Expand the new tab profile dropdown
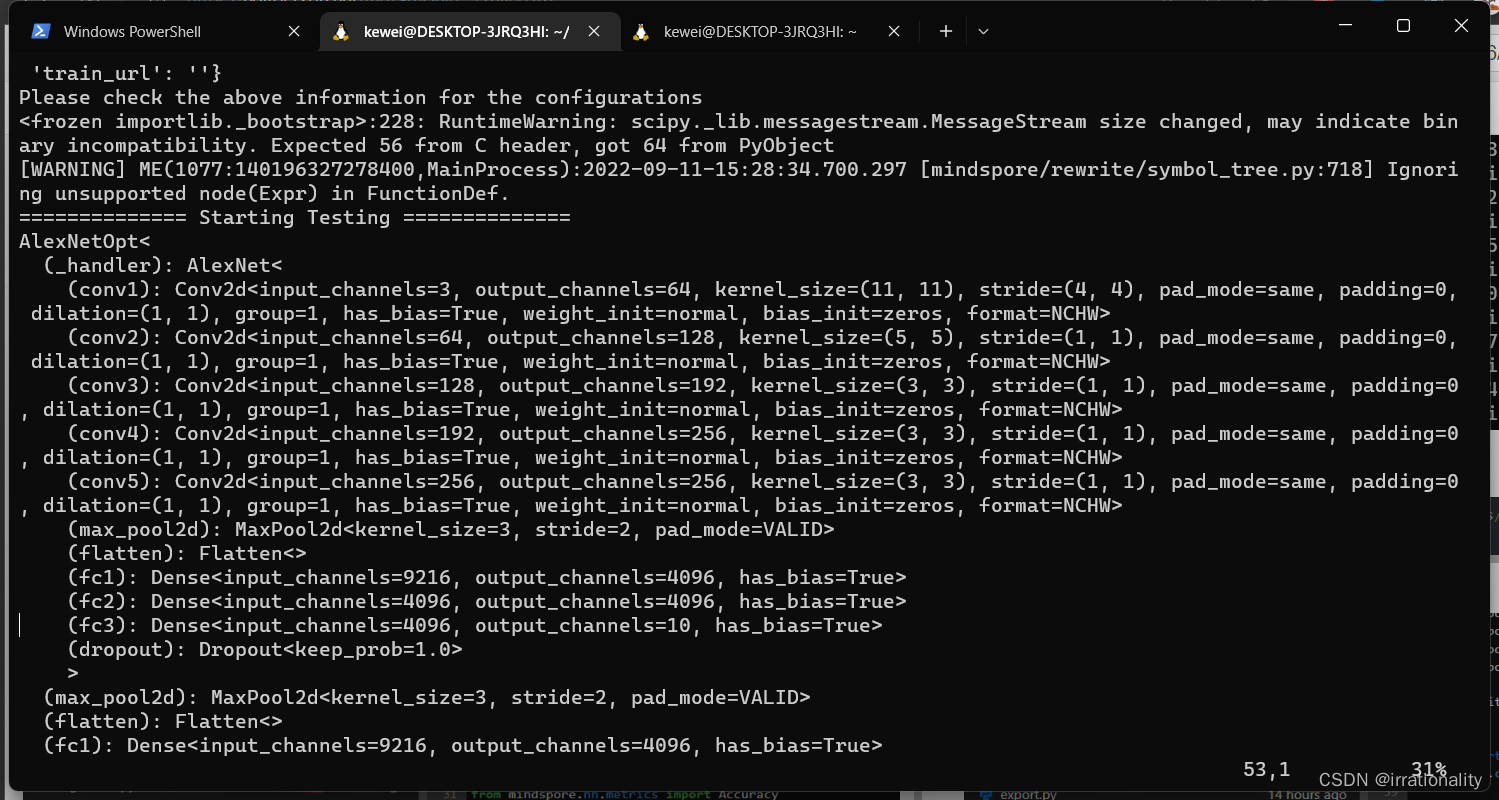 [983, 31]
